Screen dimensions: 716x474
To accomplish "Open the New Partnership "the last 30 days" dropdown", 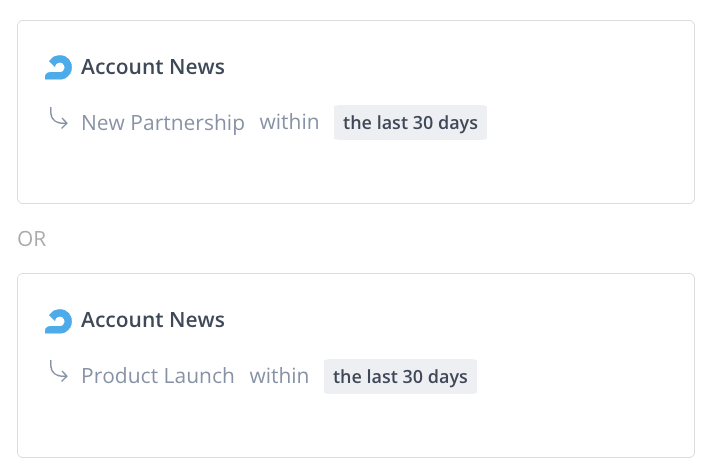I will (x=410, y=123).
